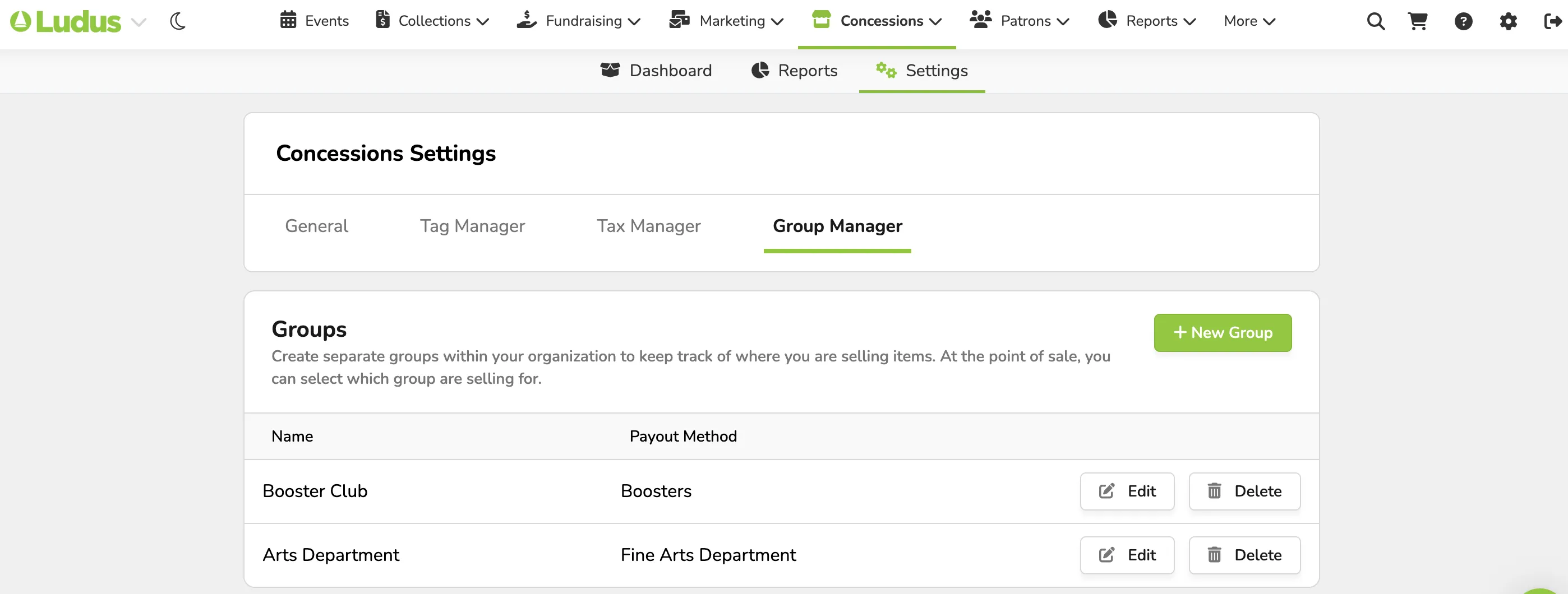Switch to the General settings tab
The width and height of the screenshot is (1568, 594).
316,226
